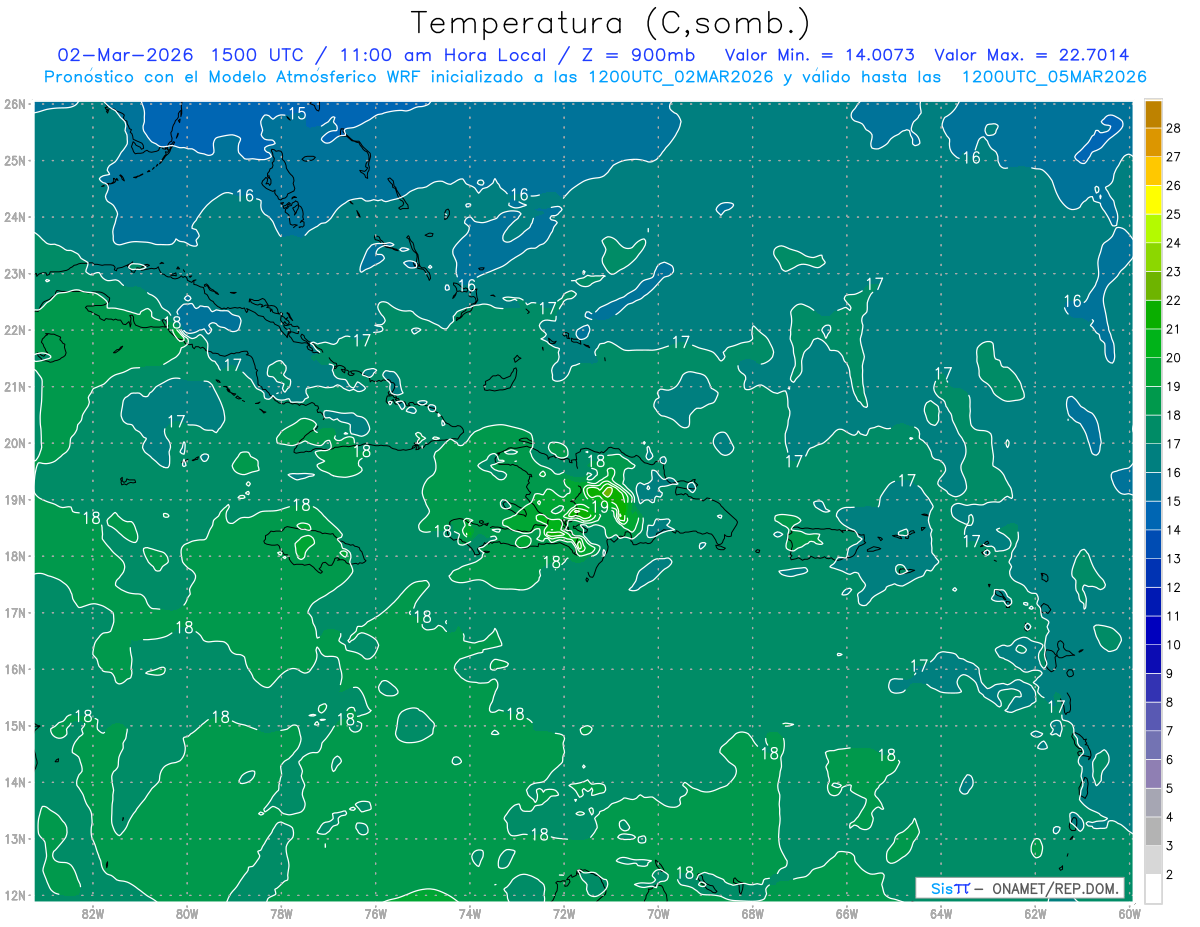Click the '82W' longitude axis label

[x=93, y=913]
